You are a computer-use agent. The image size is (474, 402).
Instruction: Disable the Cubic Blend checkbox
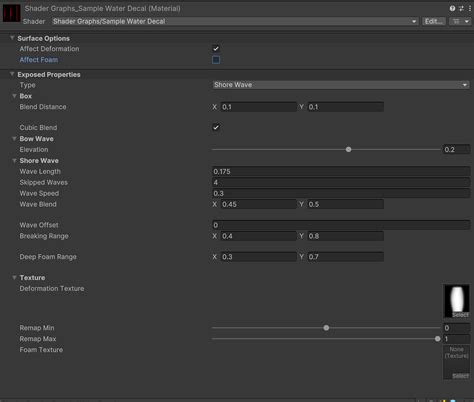(x=216, y=127)
